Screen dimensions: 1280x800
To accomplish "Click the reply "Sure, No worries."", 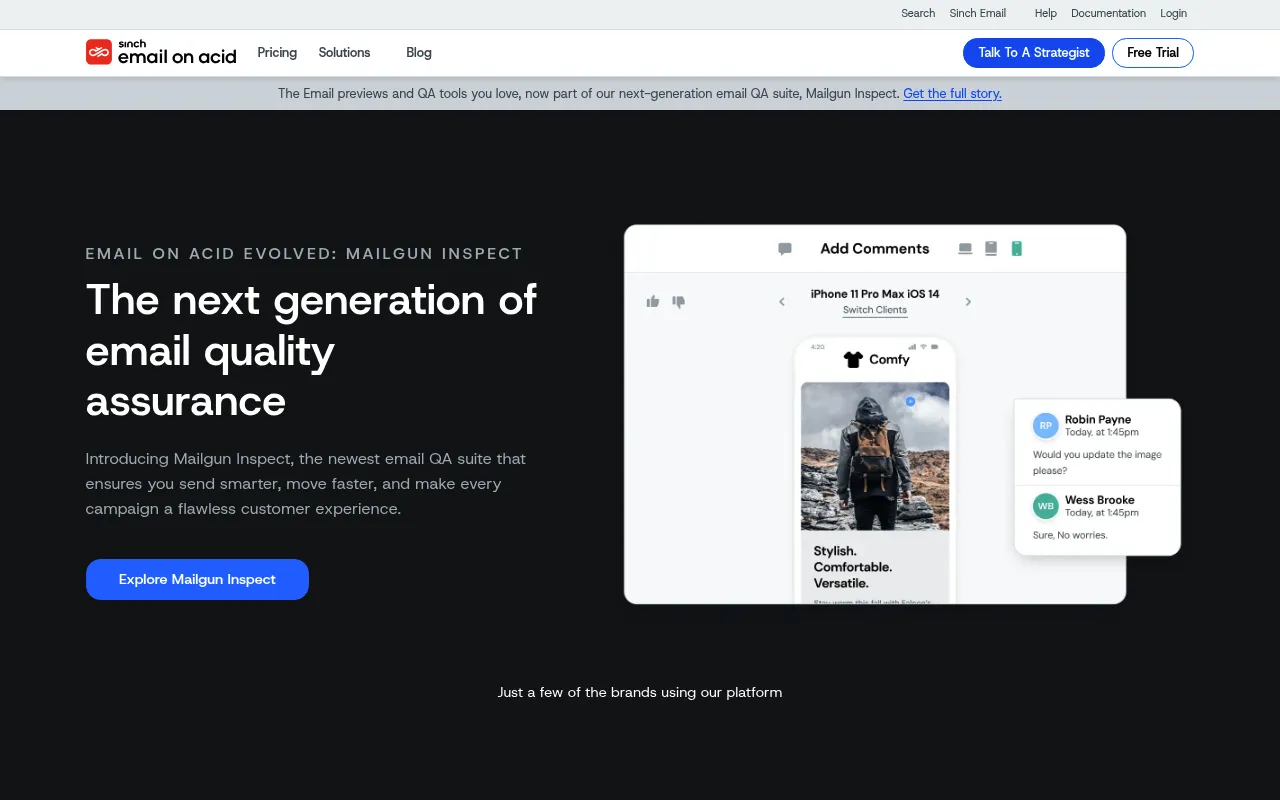I will (1070, 535).
